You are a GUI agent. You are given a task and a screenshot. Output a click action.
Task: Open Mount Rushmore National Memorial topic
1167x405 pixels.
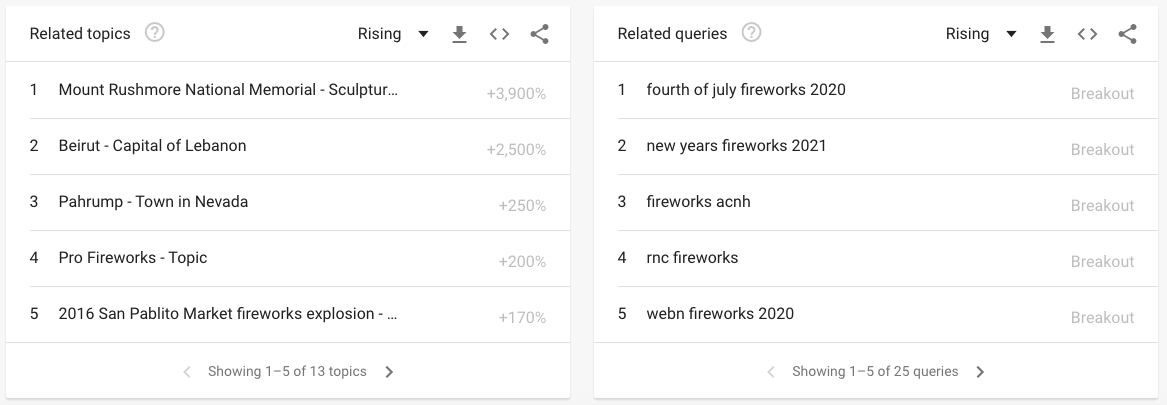pyautogui.click(x=288, y=90)
